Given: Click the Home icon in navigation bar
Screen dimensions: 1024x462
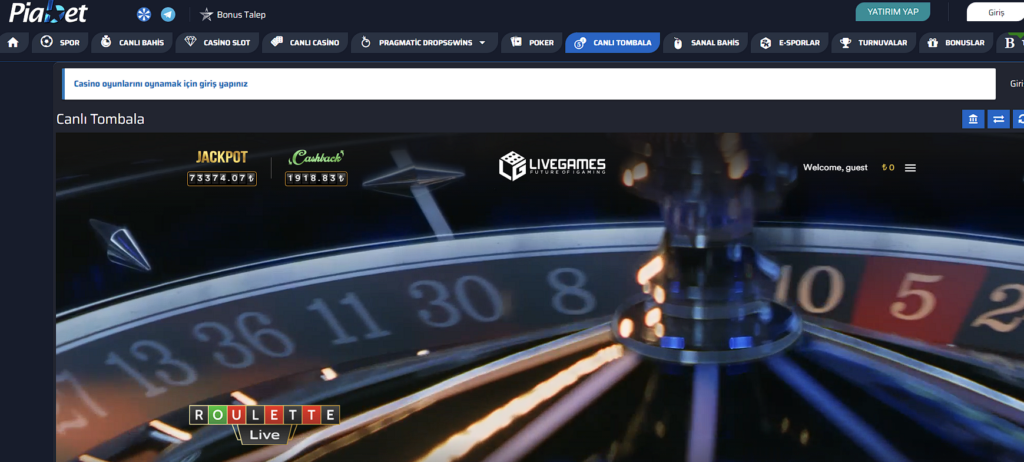Looking at the screenshot, I should (x=13, y=43).
